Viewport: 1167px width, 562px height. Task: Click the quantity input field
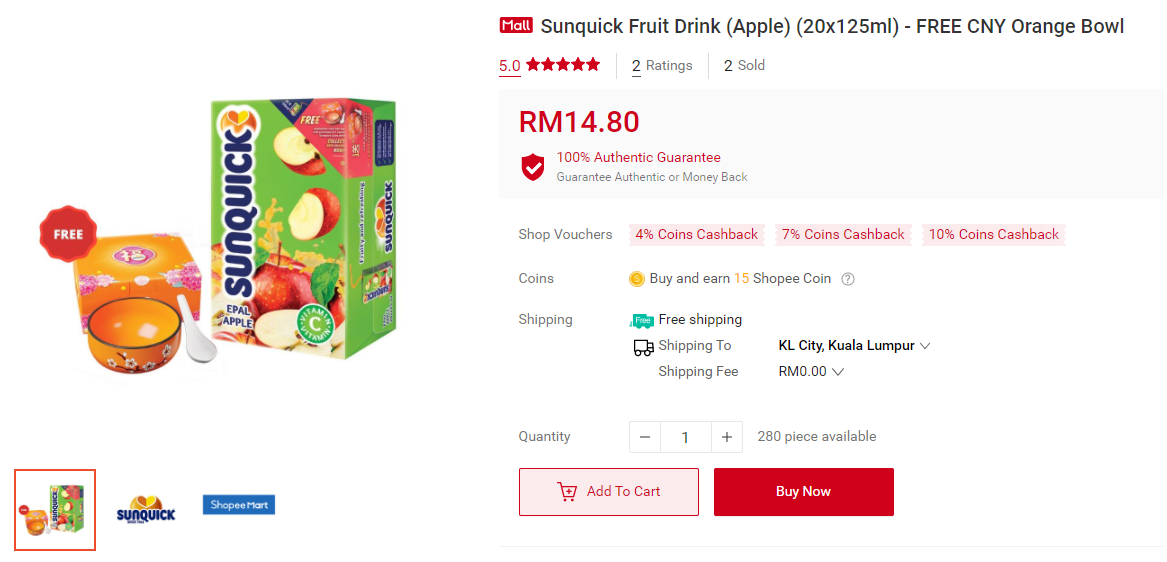[686, 437]
